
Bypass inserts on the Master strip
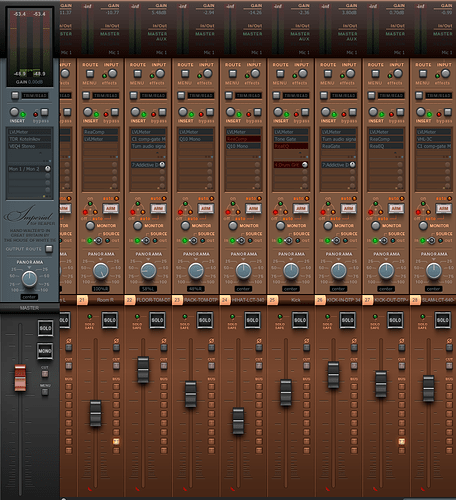point(44,112)
